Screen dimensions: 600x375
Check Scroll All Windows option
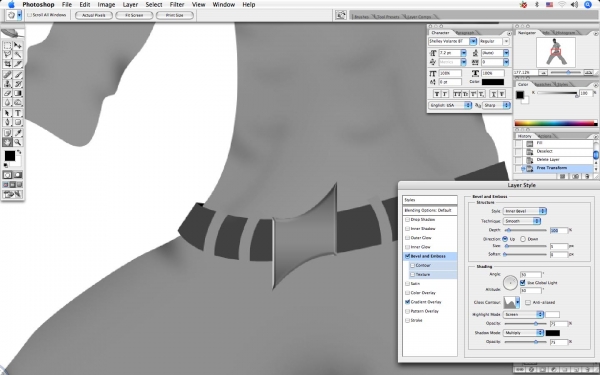tap(29, 15)
